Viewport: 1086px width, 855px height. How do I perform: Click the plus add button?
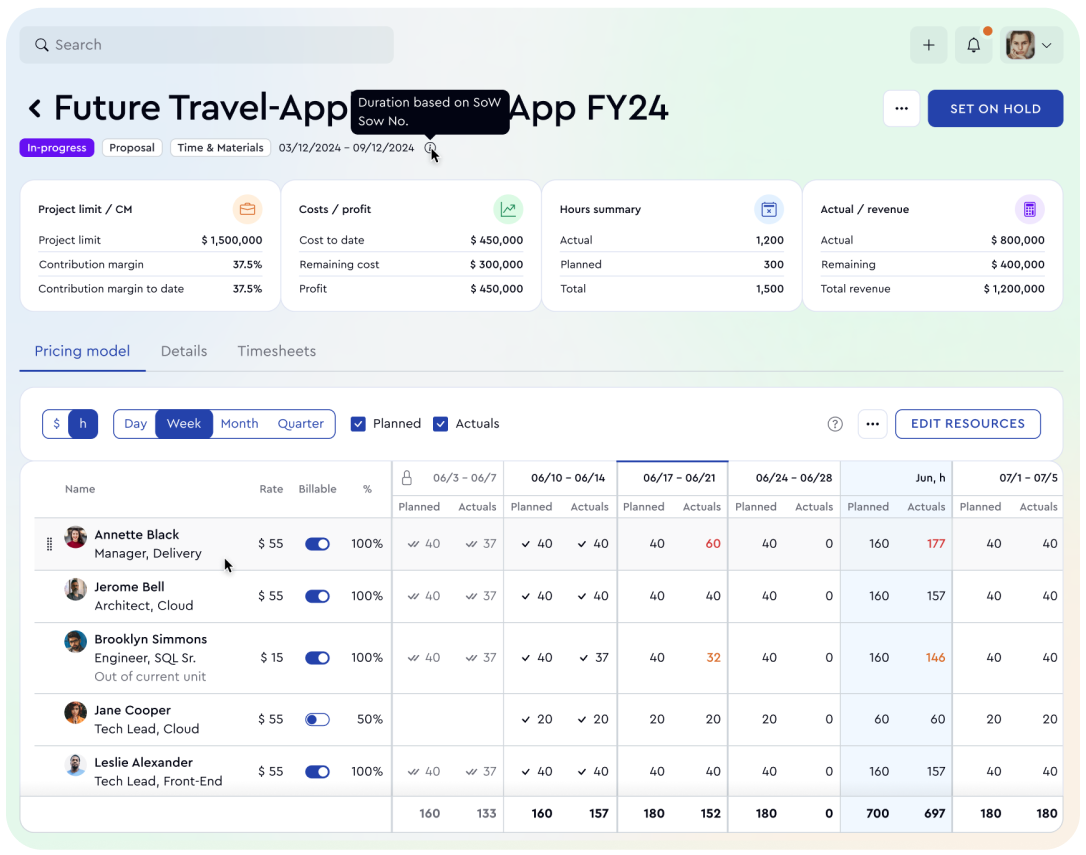(x=929, y=45)
